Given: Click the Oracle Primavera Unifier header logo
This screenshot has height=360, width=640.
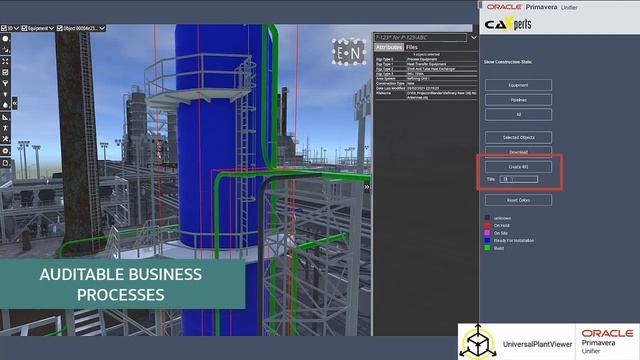Looking at the screenshot, I should coord(532,7).
